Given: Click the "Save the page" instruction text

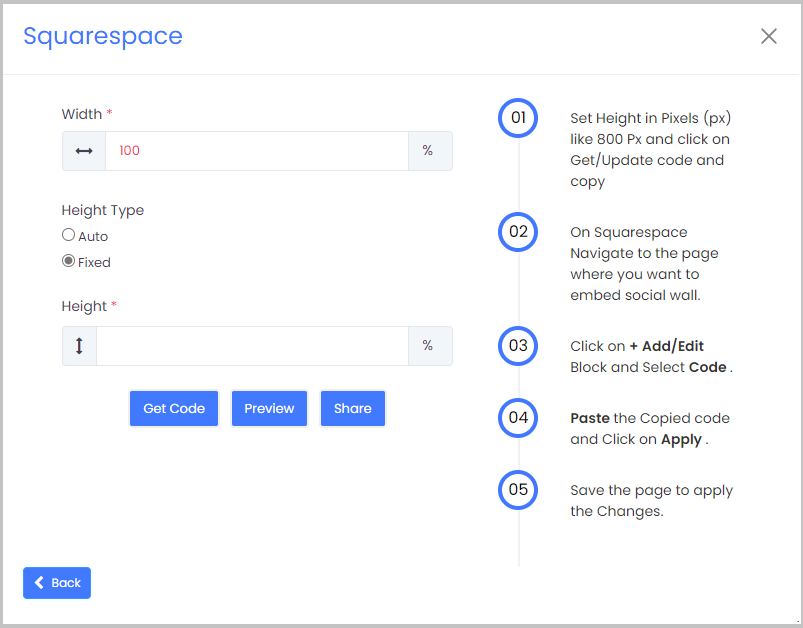Looking at the screenshot, I should (651, 500).
